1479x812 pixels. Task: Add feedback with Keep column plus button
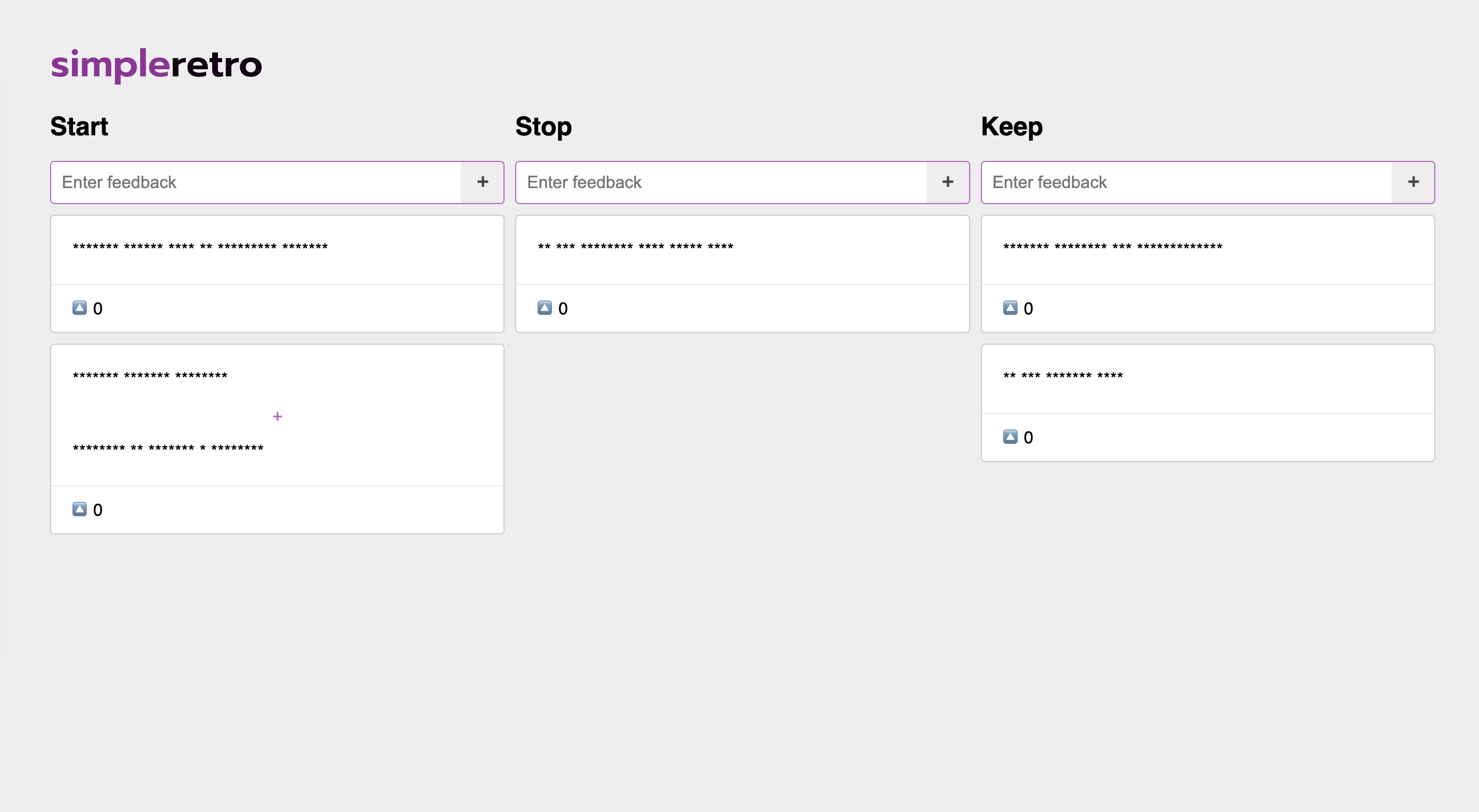[1413, 183]
